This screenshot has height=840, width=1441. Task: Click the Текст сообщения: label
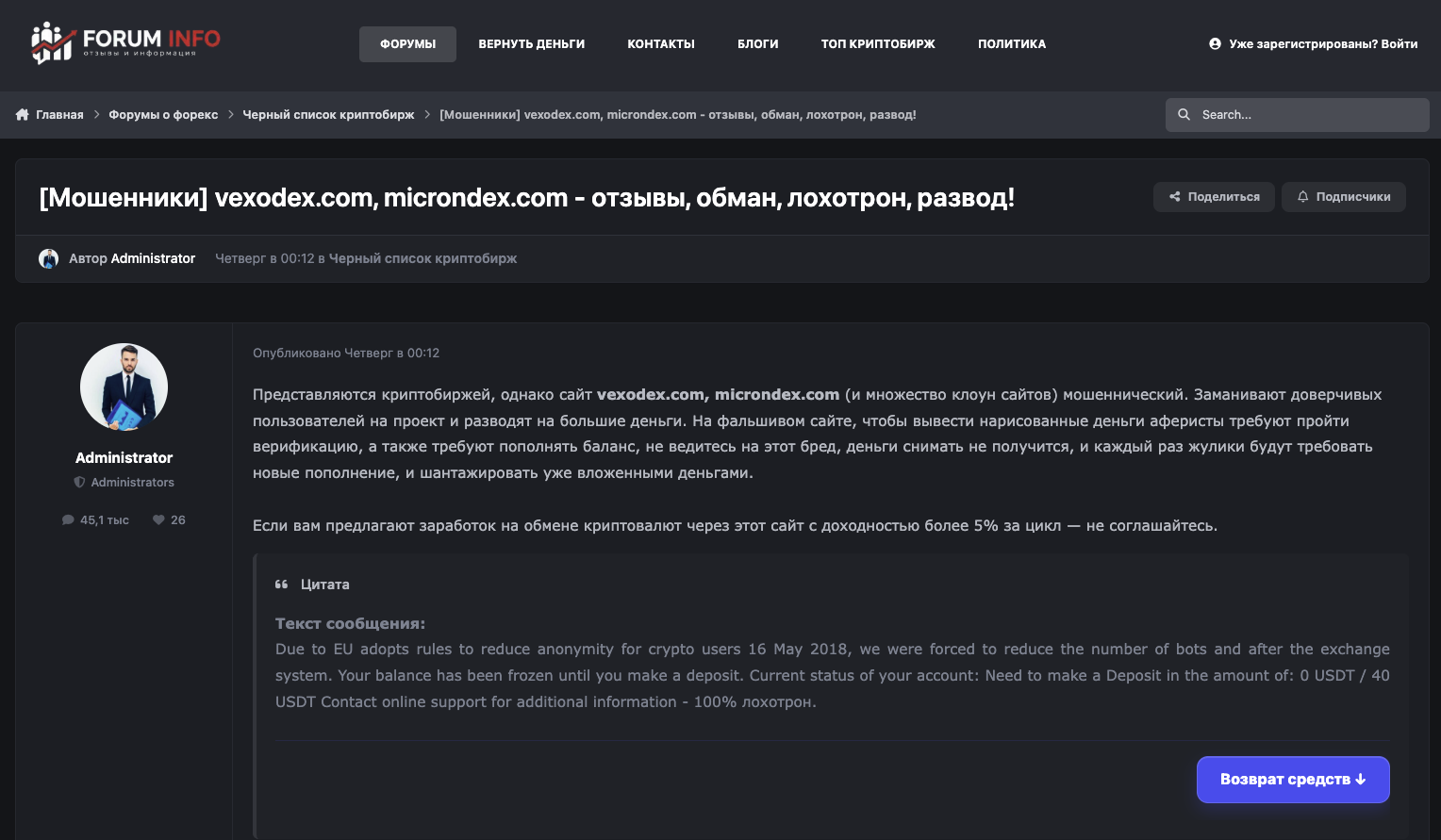[x=350, y=623]
